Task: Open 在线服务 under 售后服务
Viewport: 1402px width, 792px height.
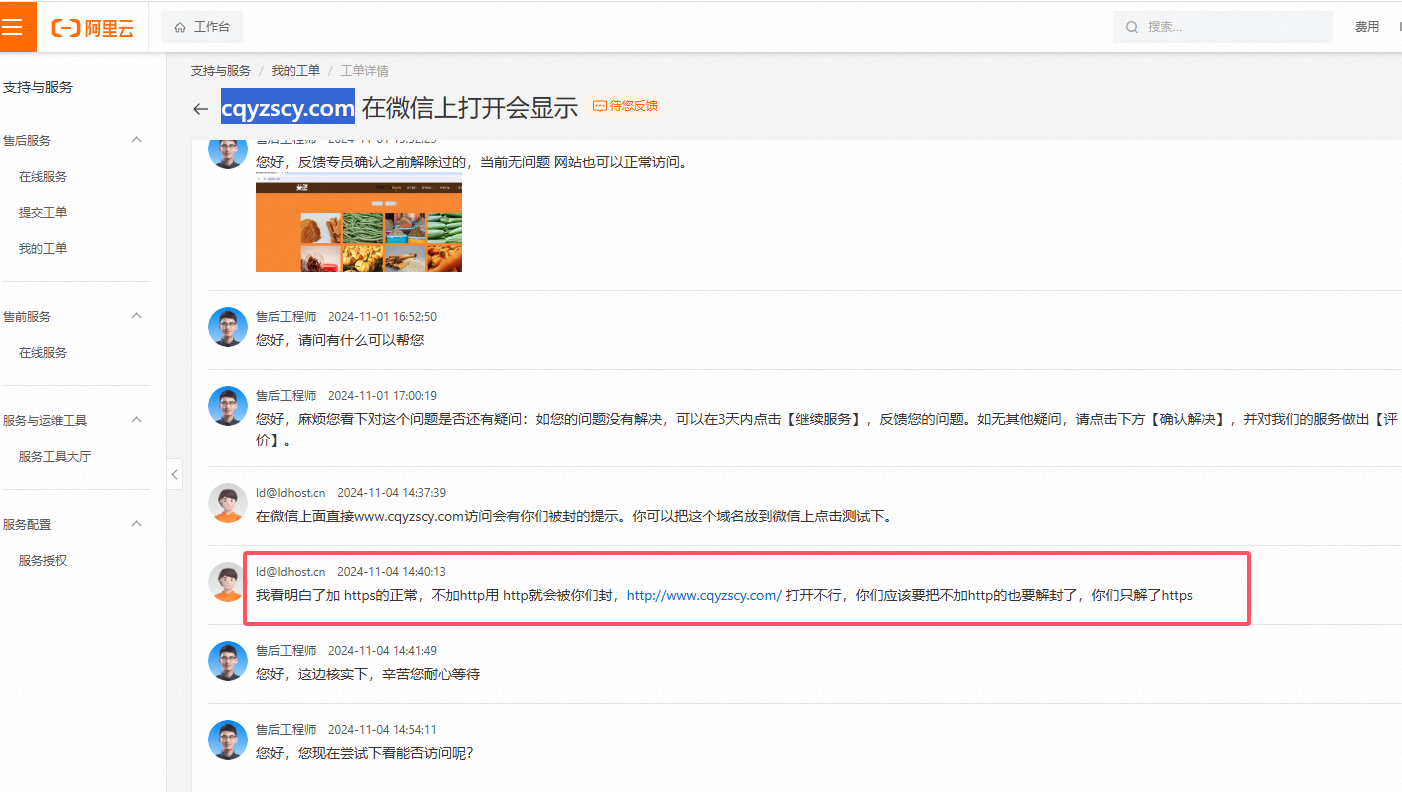Action: [x=43, y=177]
